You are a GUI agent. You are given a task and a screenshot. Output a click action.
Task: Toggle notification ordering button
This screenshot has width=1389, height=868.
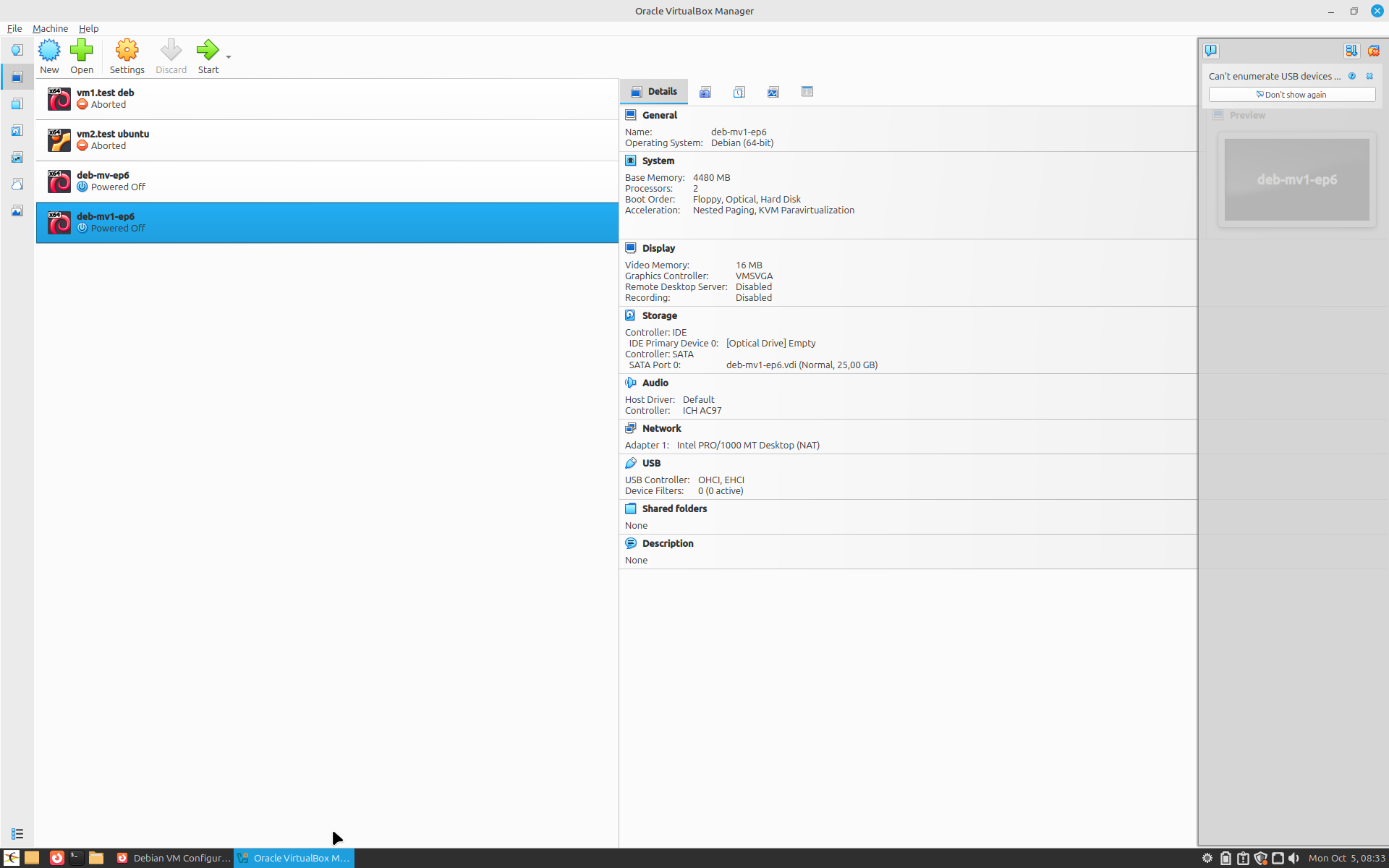click(1351, 51)
